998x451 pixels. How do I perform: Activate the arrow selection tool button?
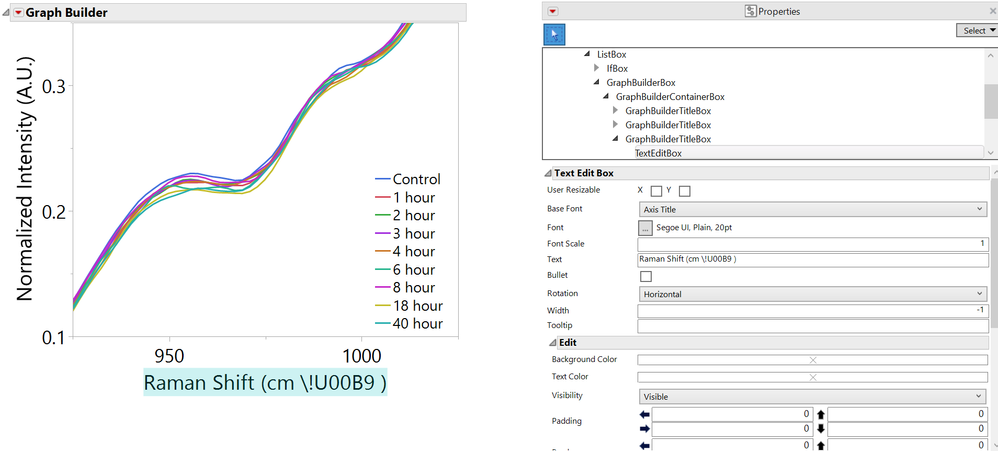pos(554,34)
